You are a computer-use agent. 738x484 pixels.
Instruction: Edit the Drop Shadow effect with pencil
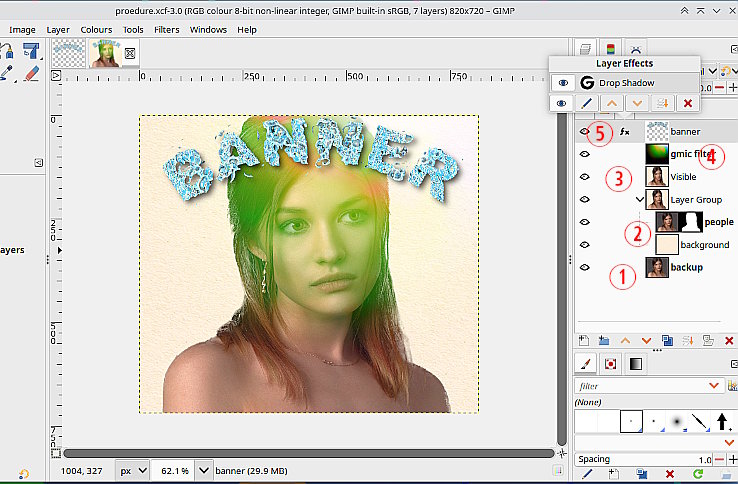(586, 103)
